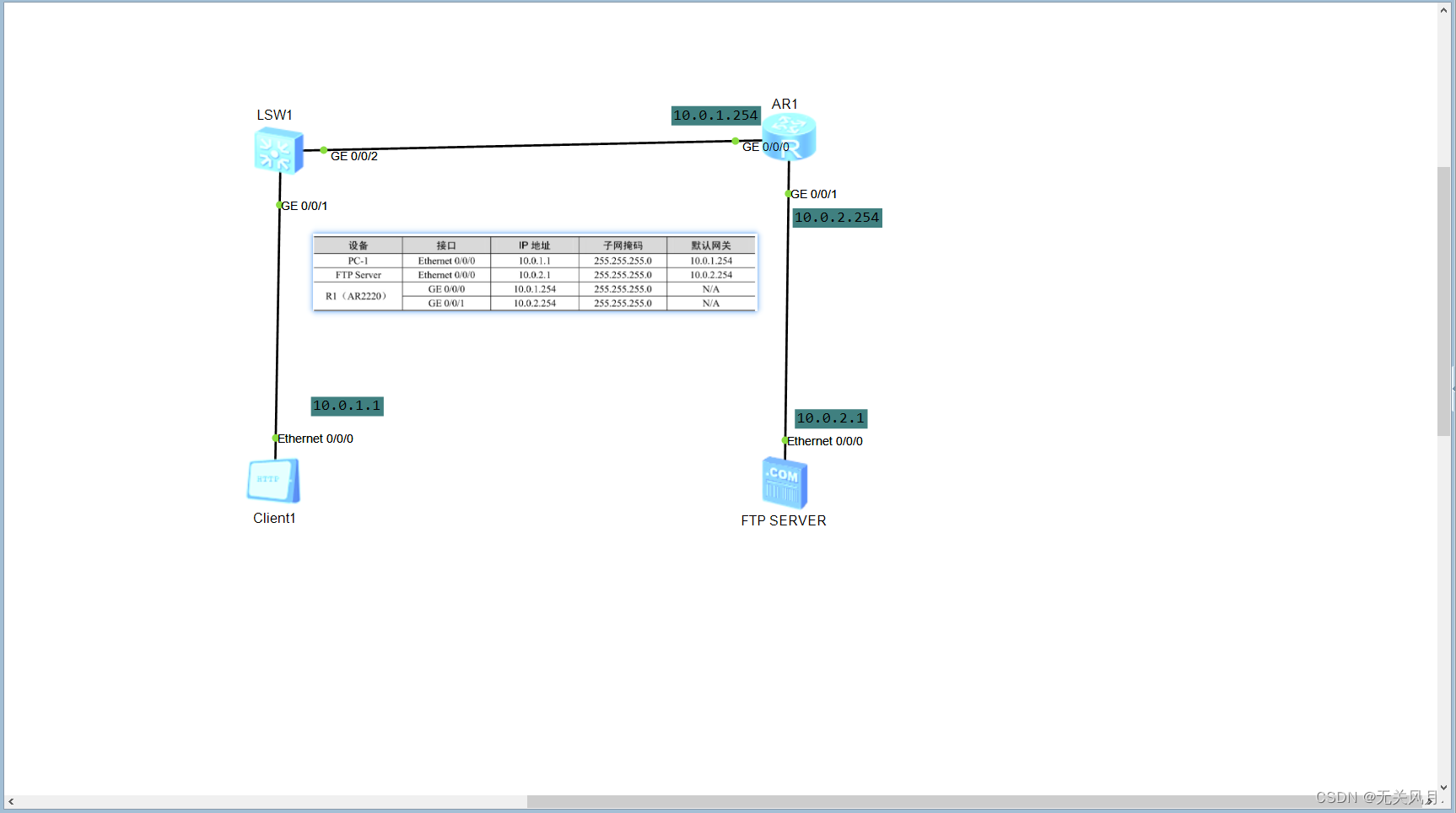This screenshot has width=1456, height=813.
Task: Click the 10.0.1.1 address label
Action: (347, 406)
